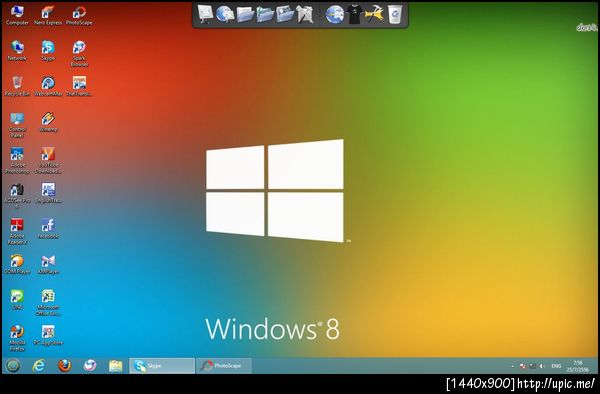Launch Internet Explorer from the taskbar
This screenshot has width=600, height=394.
[38, 366]
